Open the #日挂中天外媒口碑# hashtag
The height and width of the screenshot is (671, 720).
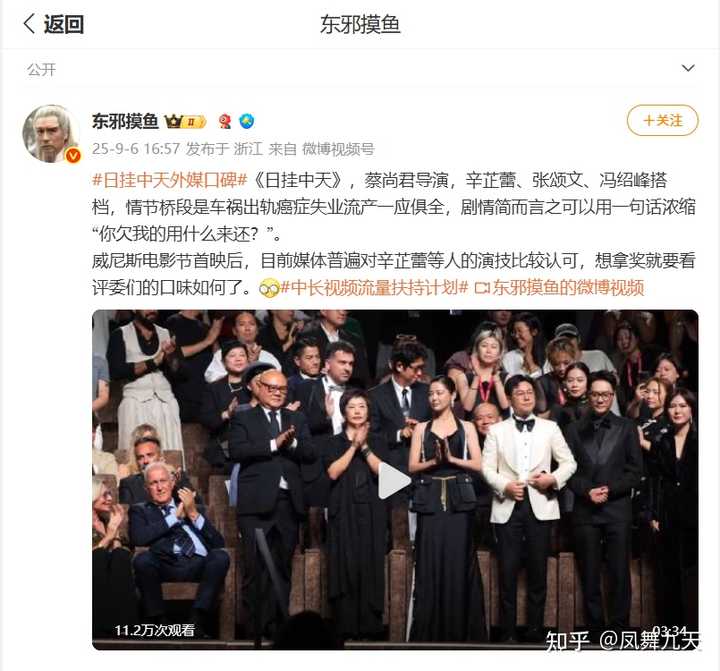pyautogui.click(x=170, y=180)
